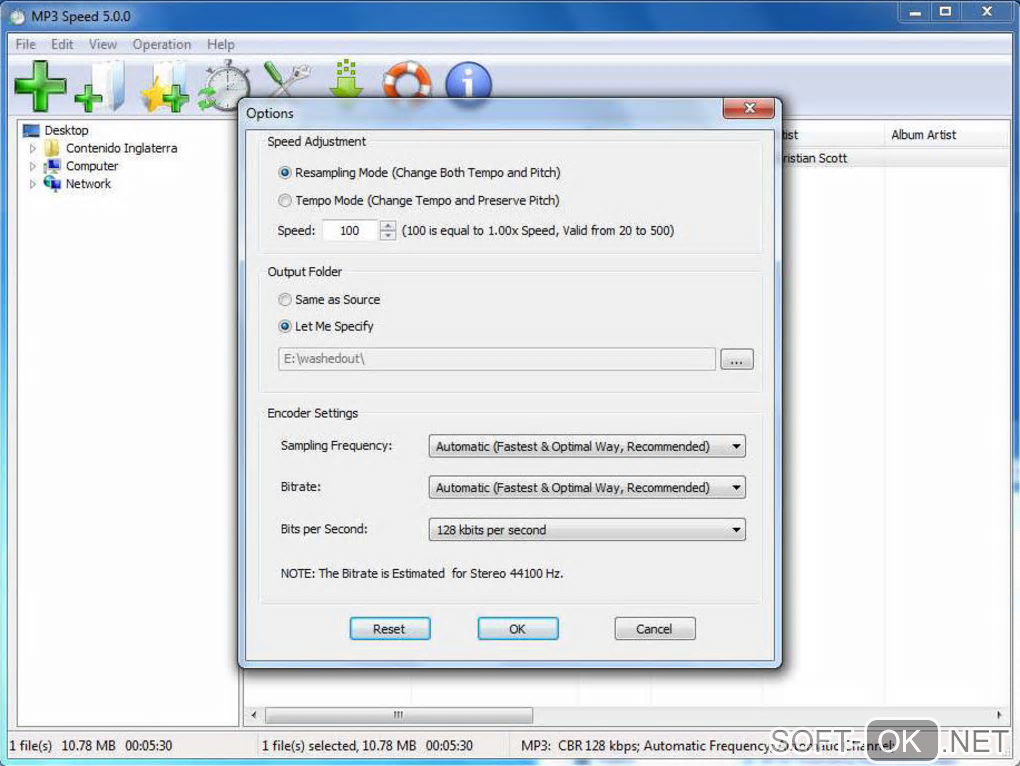Select Contenido Inglaterra tree label

(x=122, y=148)
